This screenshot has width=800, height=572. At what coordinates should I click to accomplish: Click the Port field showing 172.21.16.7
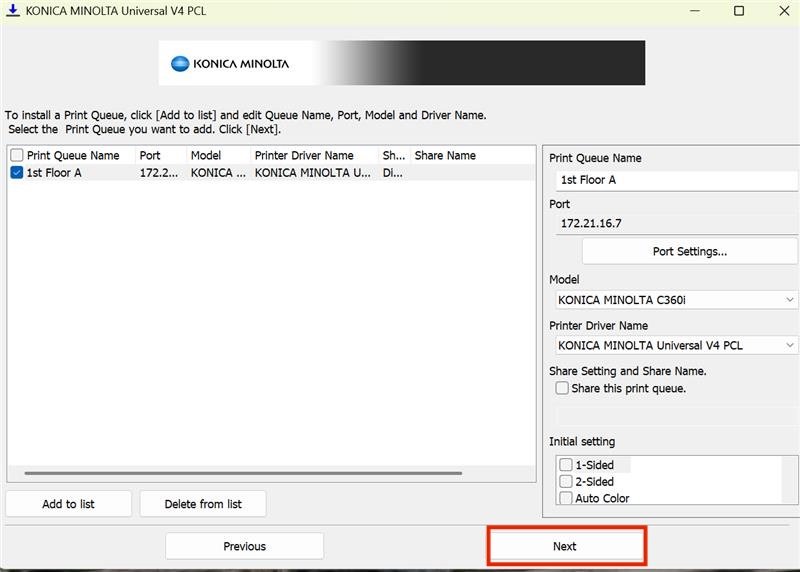point(676,223)
